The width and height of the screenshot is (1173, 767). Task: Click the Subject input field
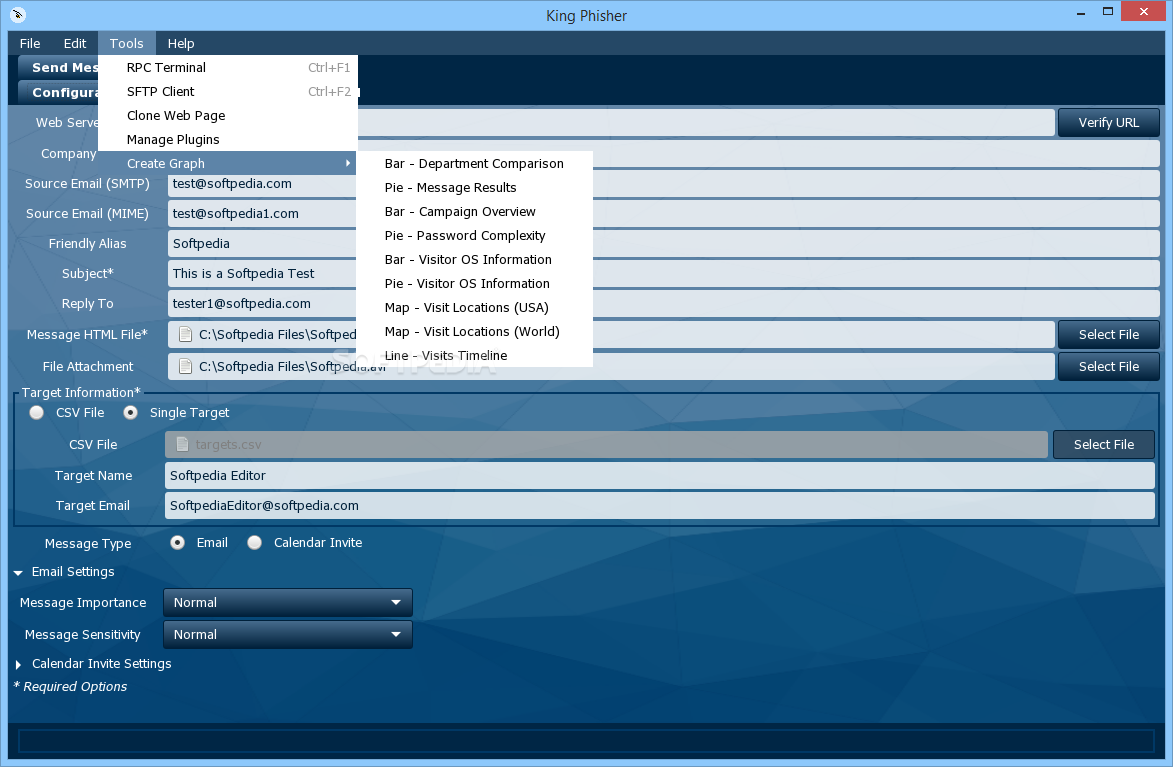click(x=664, y=273)
